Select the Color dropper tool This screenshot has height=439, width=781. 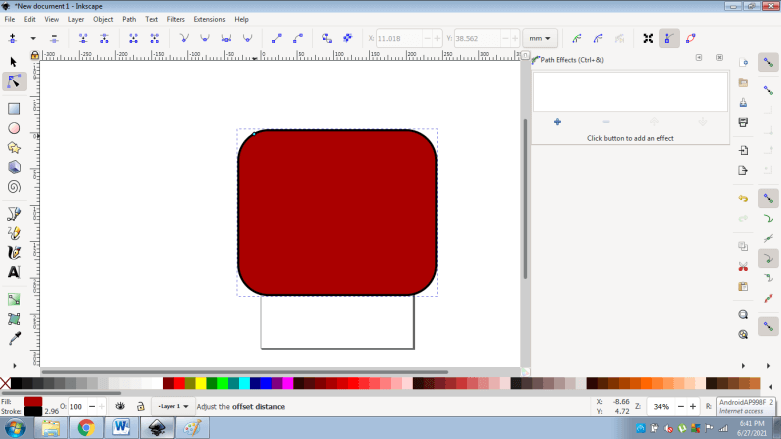[14, 339]
